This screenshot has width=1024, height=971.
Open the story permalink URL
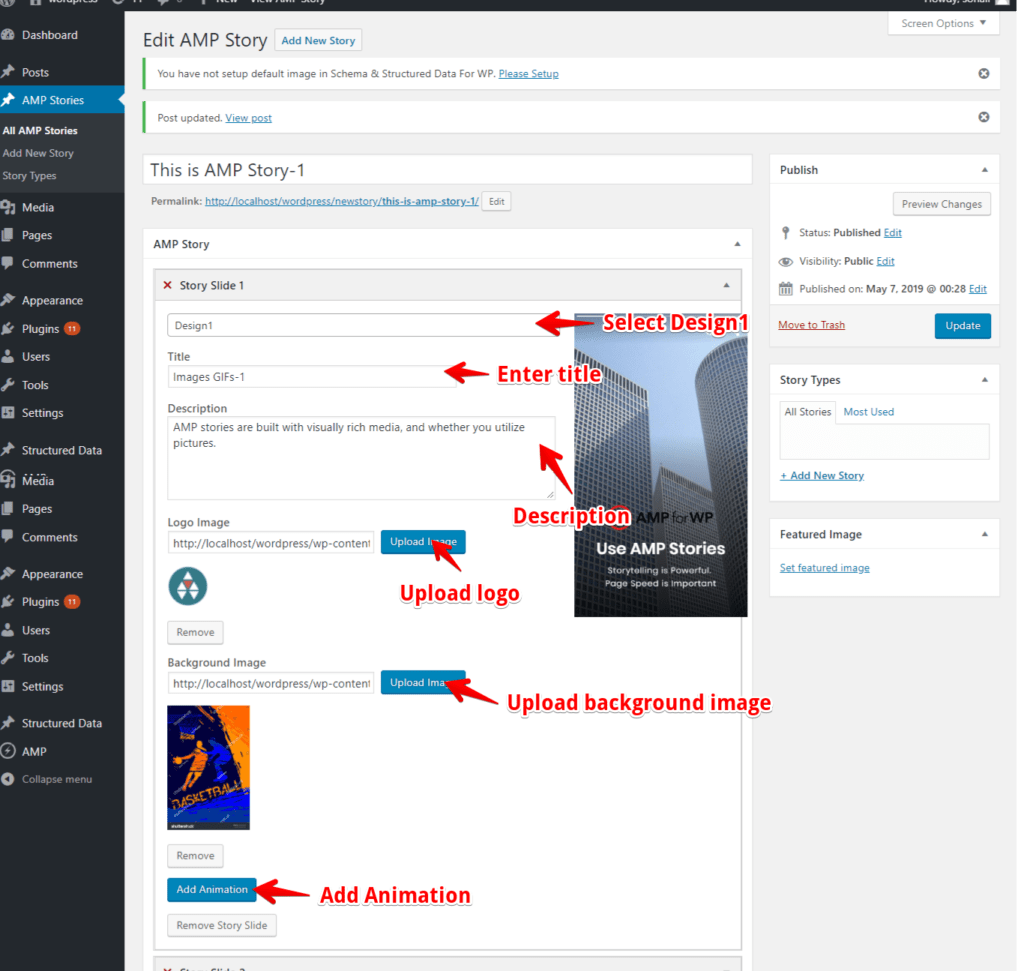pos(342,201)
